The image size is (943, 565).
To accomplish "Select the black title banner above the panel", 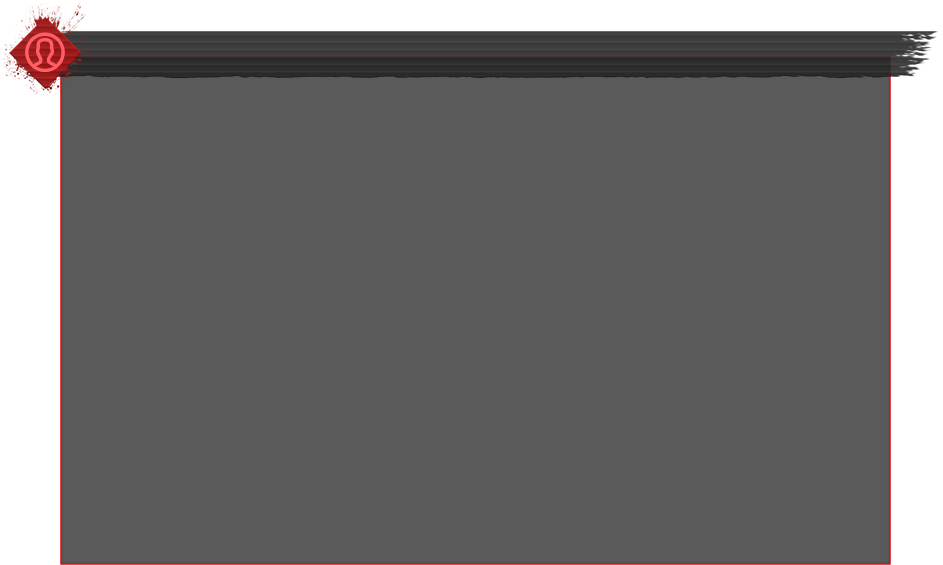I will (x=499, y=54).
